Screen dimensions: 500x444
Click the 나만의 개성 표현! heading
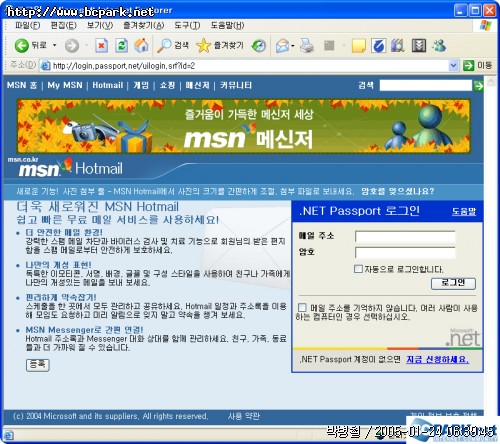(58, 265)
